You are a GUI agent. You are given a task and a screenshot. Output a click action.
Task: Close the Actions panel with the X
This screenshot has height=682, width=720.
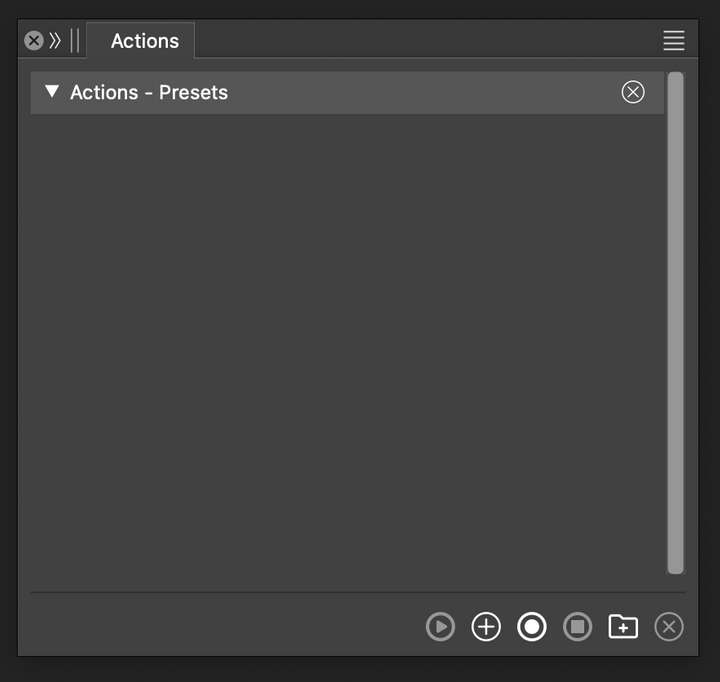coord(34,40)
